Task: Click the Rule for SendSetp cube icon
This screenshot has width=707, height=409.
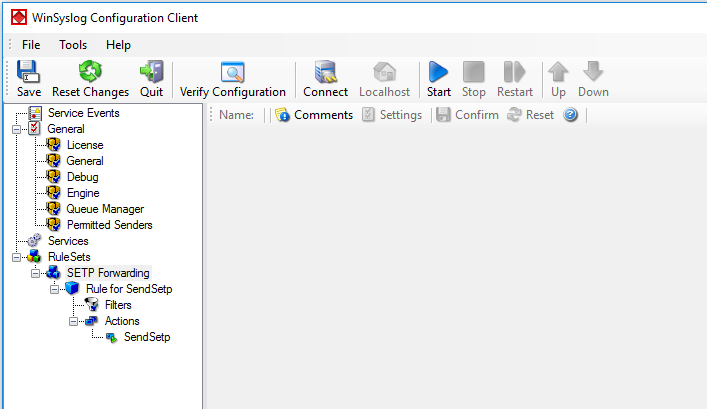Action: point(72,289)
